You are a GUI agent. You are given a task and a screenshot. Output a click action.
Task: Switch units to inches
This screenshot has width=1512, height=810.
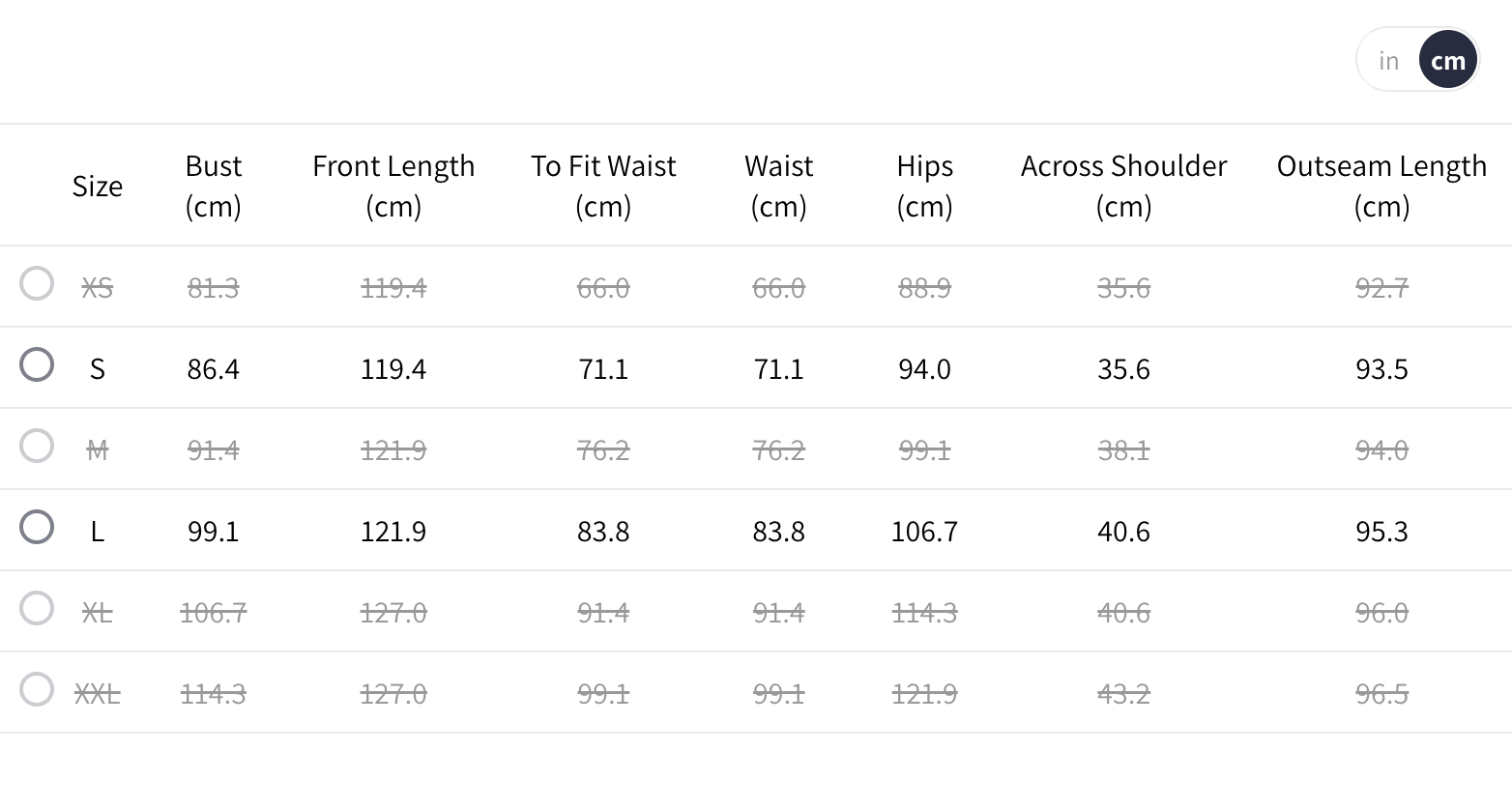[x=1388, y=61]
